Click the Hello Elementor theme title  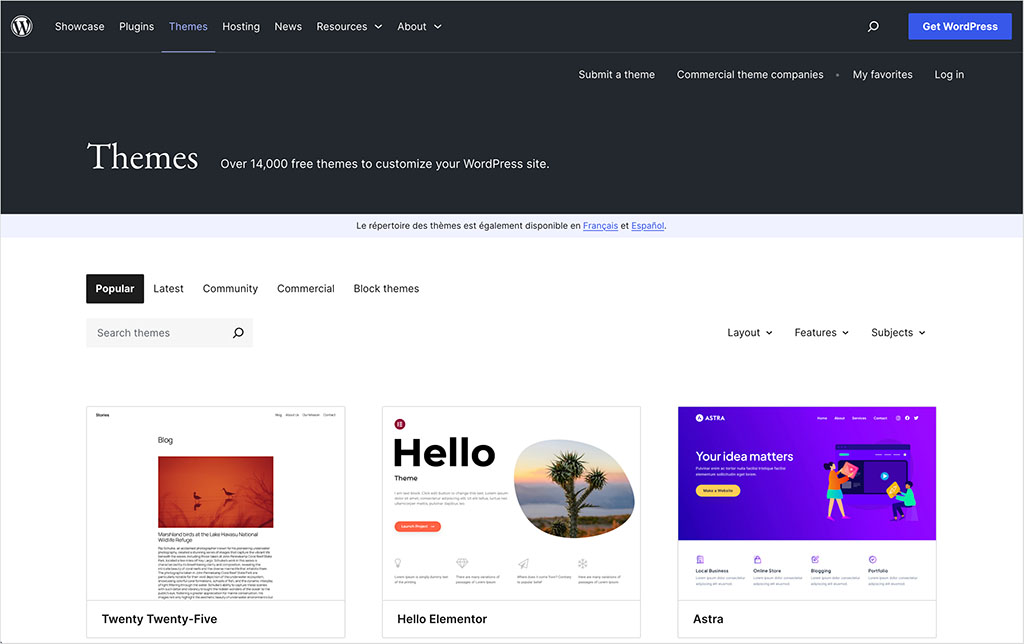pyautogui.click(x=442, y=619)
